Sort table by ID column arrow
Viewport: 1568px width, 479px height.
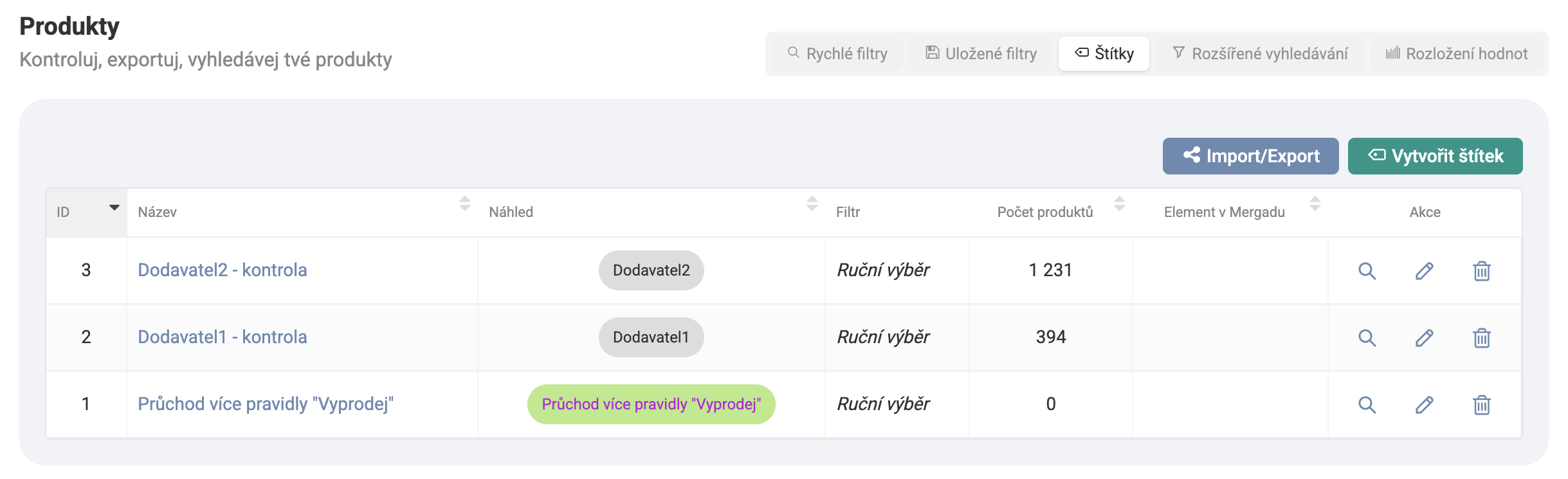click(114, 208)
